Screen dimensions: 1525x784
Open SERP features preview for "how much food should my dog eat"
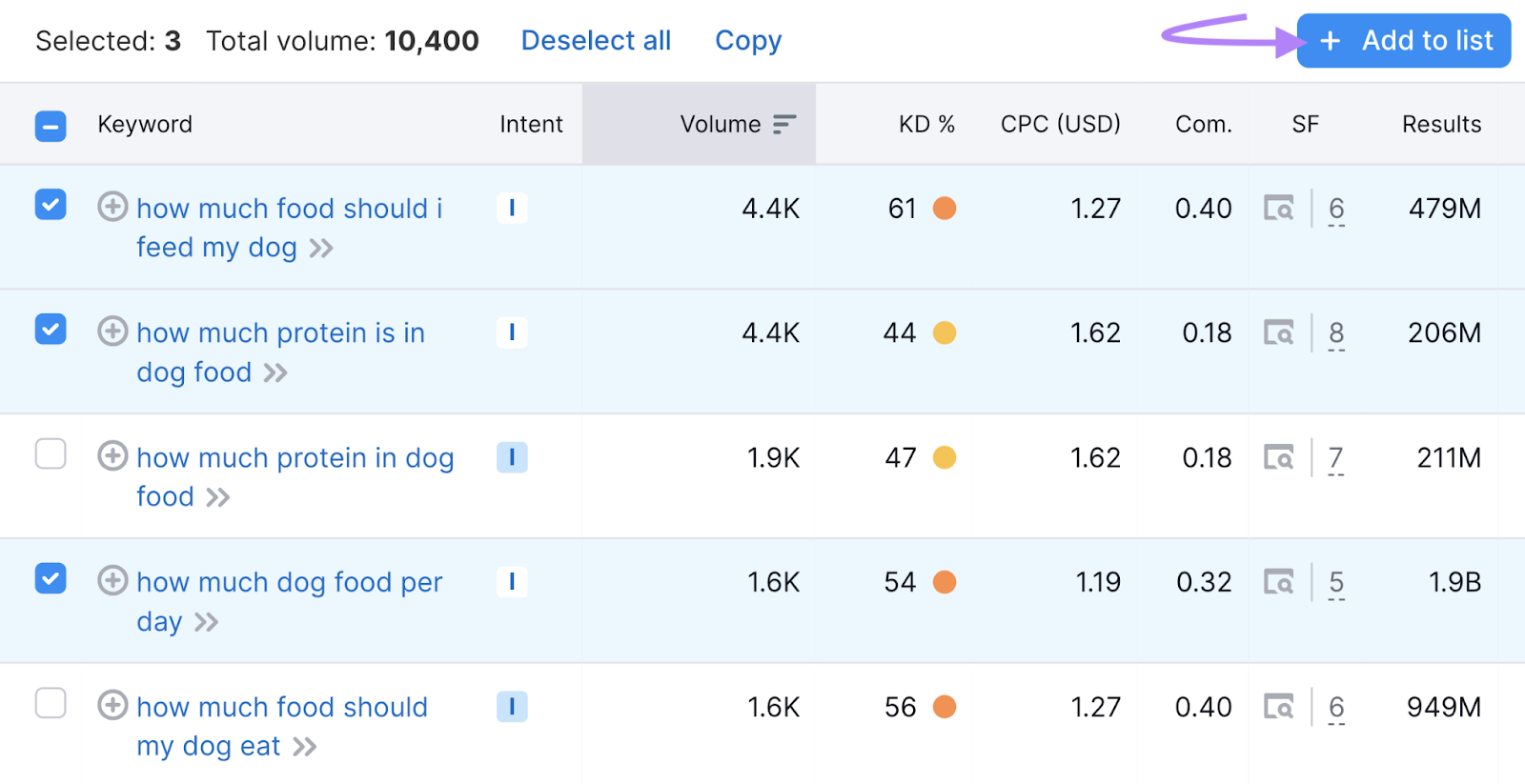point(1281,706)
